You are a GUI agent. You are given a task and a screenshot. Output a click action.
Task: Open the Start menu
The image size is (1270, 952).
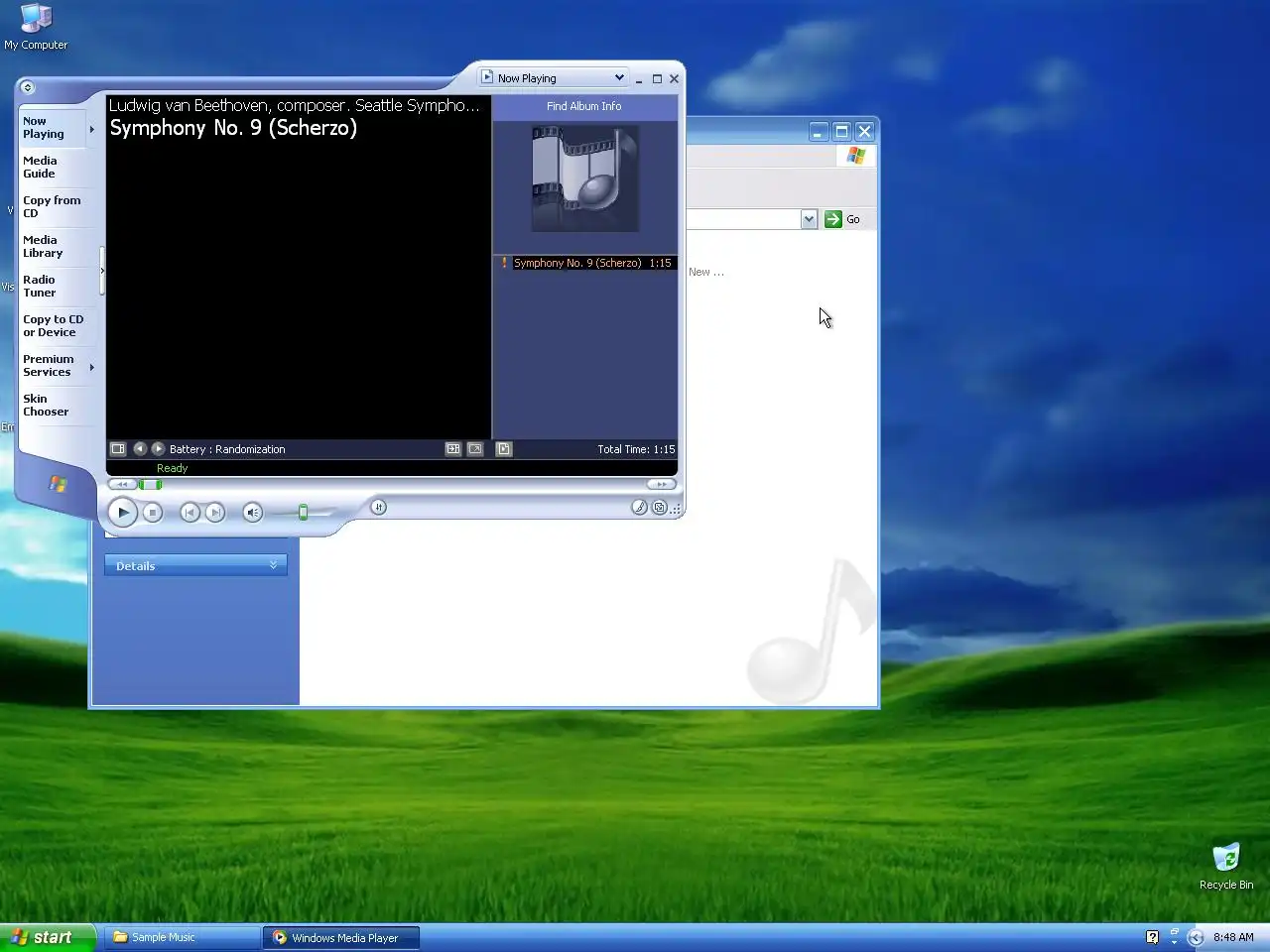[48, 937]
